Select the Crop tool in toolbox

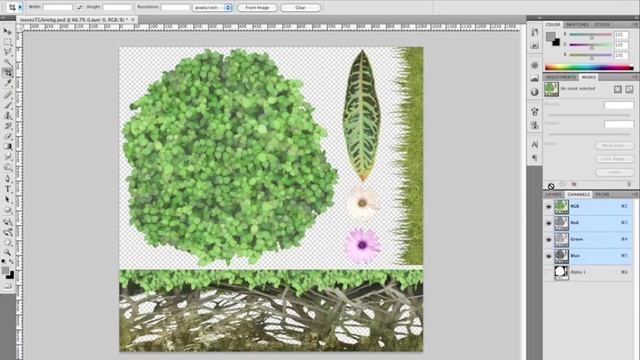[7, 73]
